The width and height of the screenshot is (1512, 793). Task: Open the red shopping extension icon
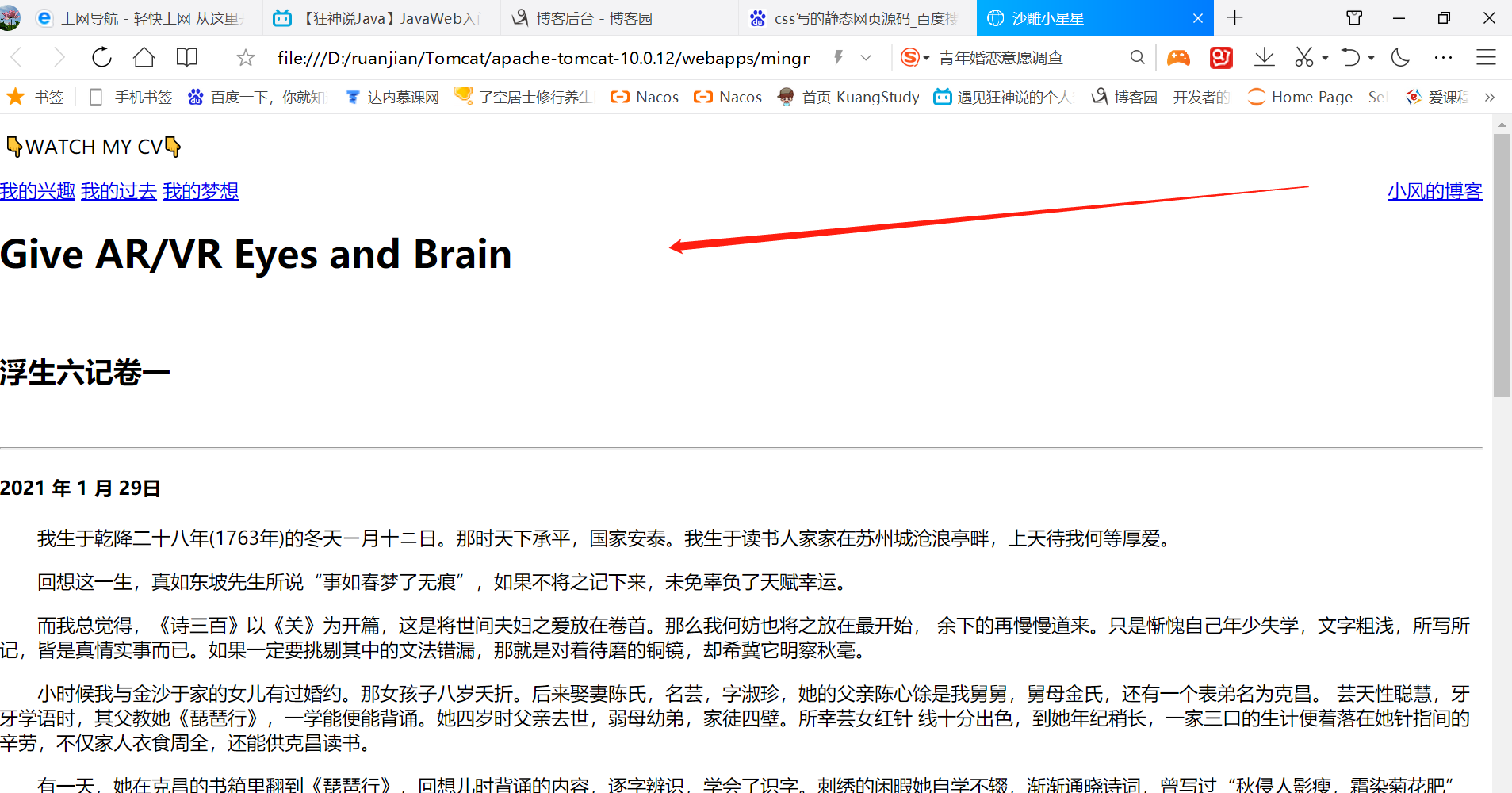click(x=1221, y=57)
